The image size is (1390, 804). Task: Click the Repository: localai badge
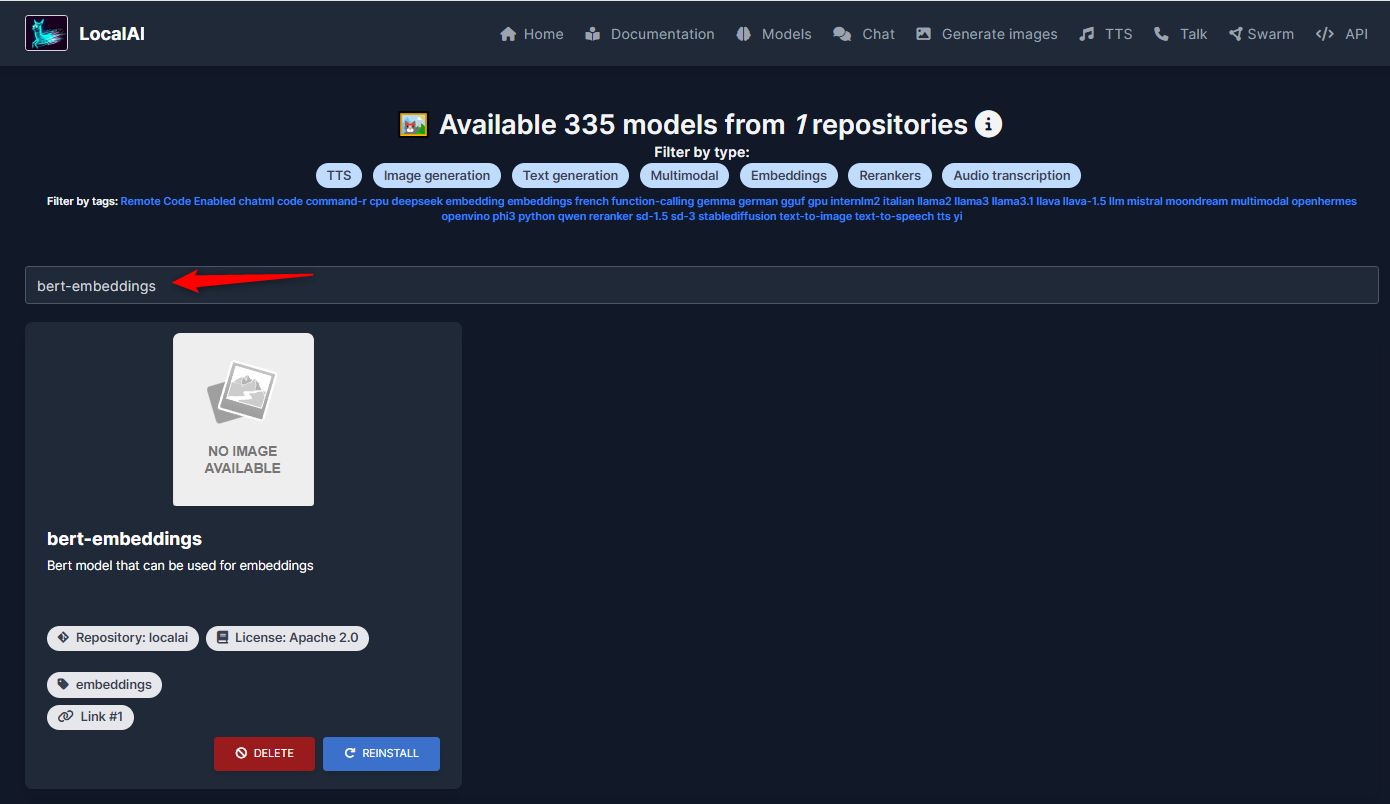122,638
